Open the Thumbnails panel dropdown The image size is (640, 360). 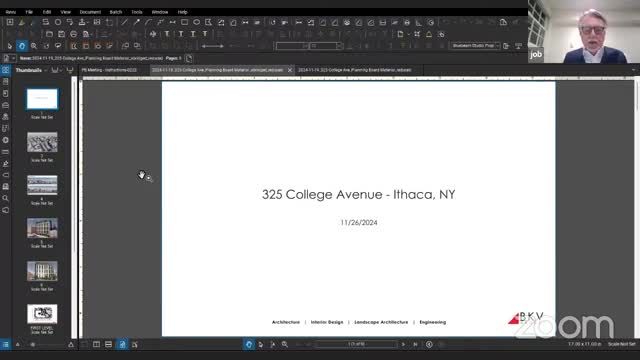tap(46, 70)
